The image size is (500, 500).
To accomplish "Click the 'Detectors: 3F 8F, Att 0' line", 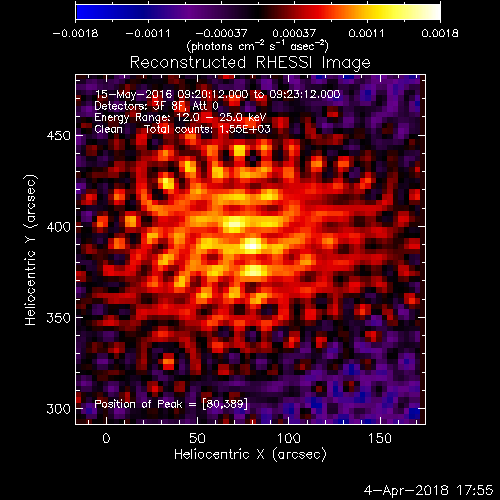I will (x=156, y=106).
